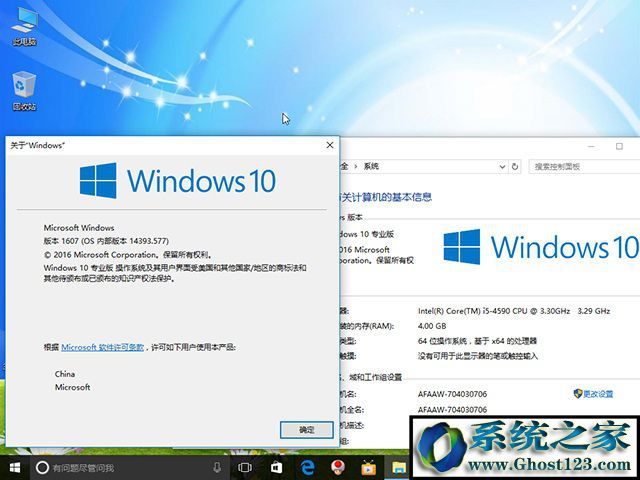Click the China licensee text

pos(65,374)
